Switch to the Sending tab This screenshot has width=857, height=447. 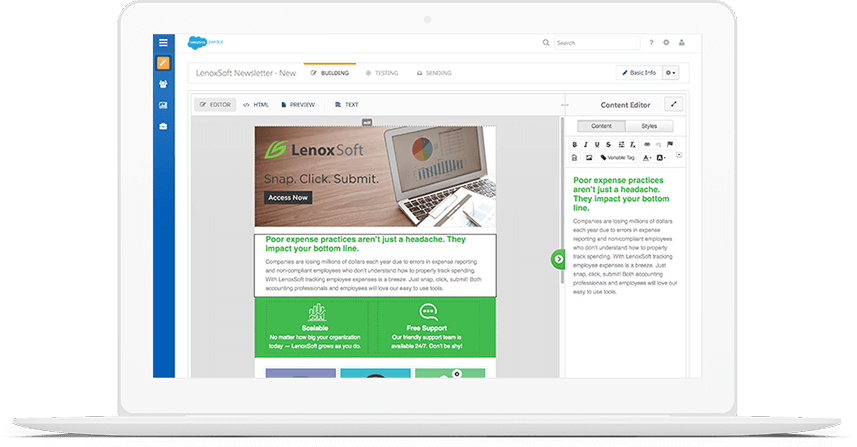click(435, 73)
